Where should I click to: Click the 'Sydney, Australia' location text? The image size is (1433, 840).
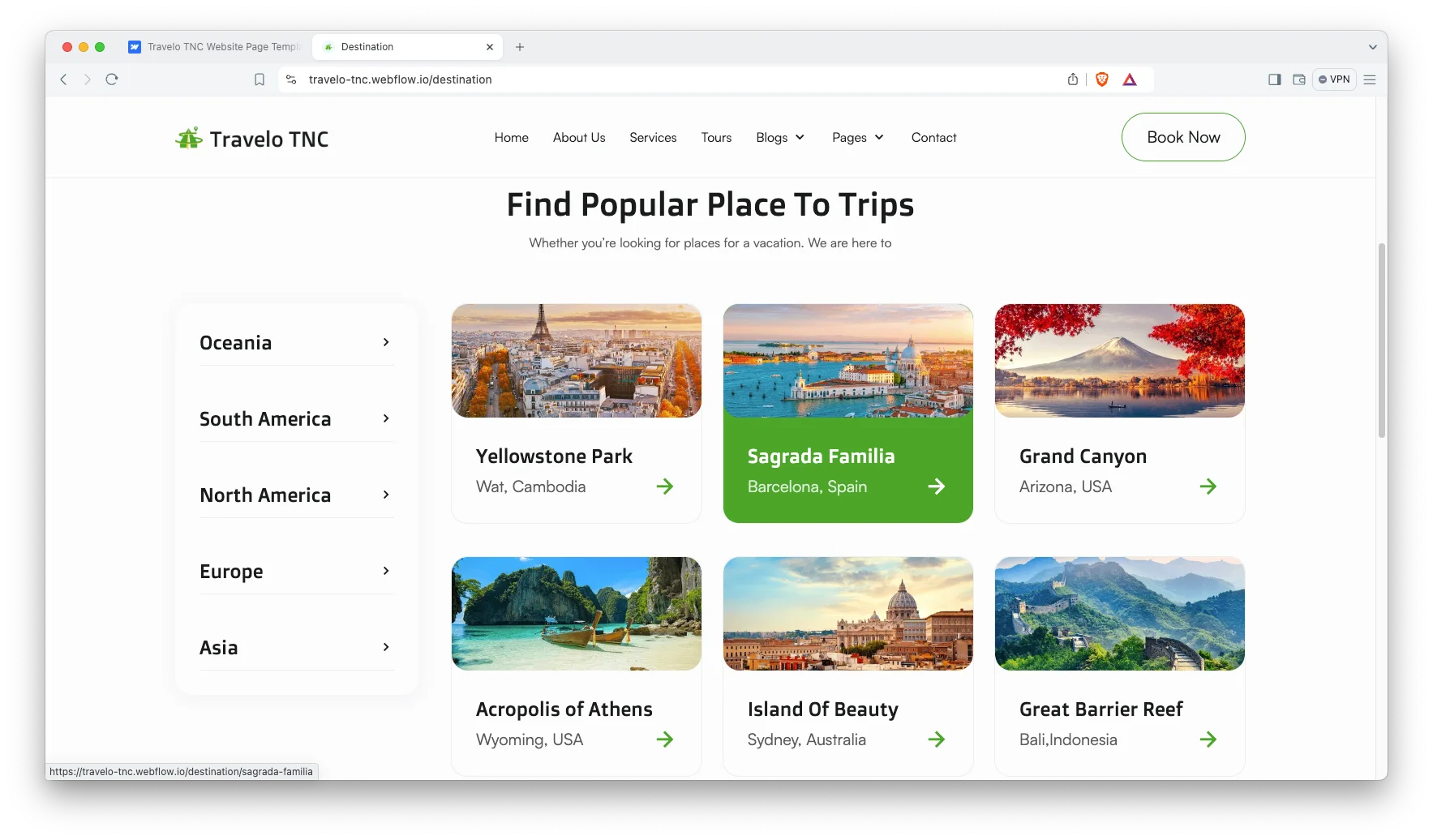coord(806,739)
